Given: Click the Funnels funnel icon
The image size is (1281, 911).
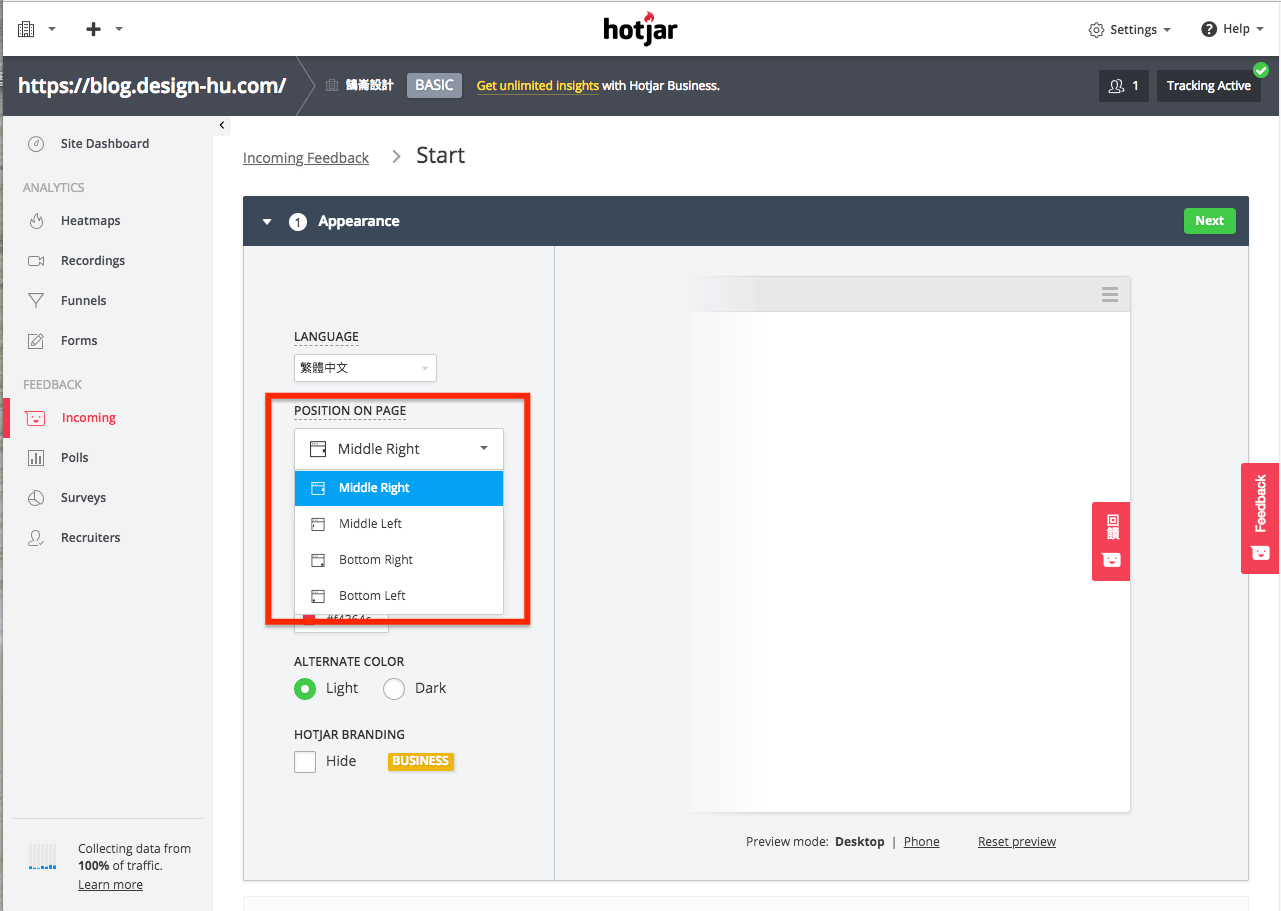Looking at the screenshot, I should (x=36, y=301).
